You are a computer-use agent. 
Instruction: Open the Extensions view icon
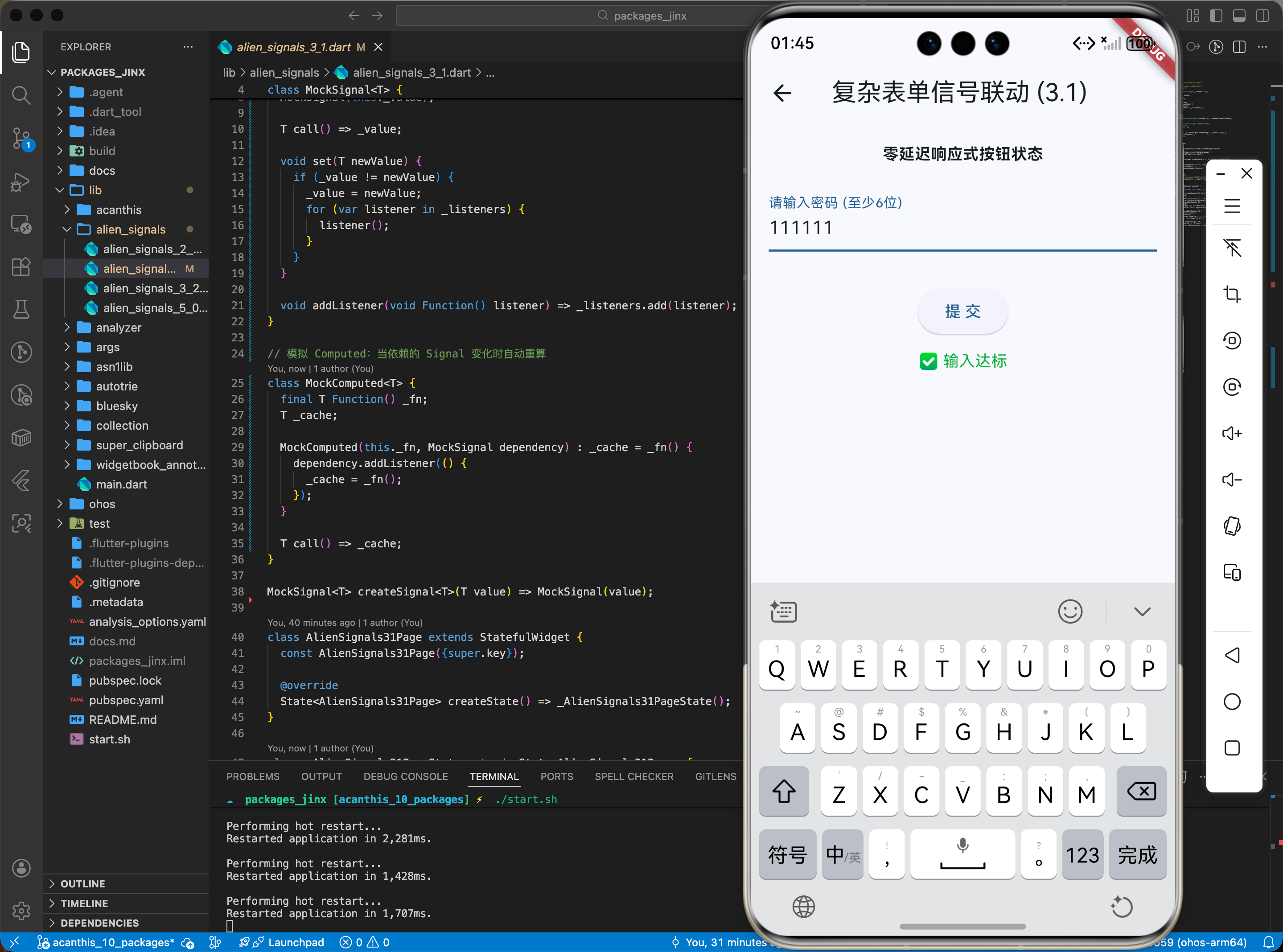[x=21, y=267]
